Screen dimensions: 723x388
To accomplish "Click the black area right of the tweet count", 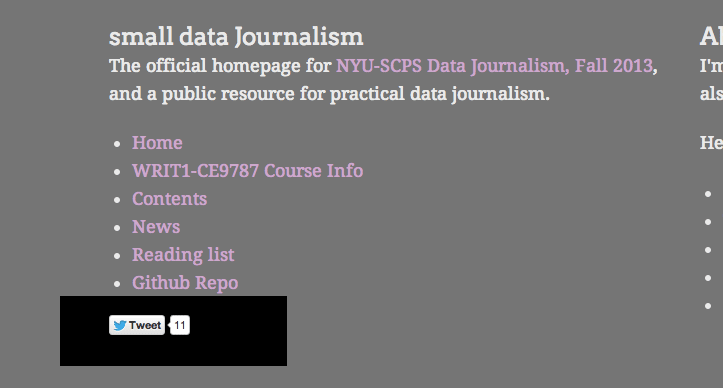I will pyautogui.click(x=238, y=331).
